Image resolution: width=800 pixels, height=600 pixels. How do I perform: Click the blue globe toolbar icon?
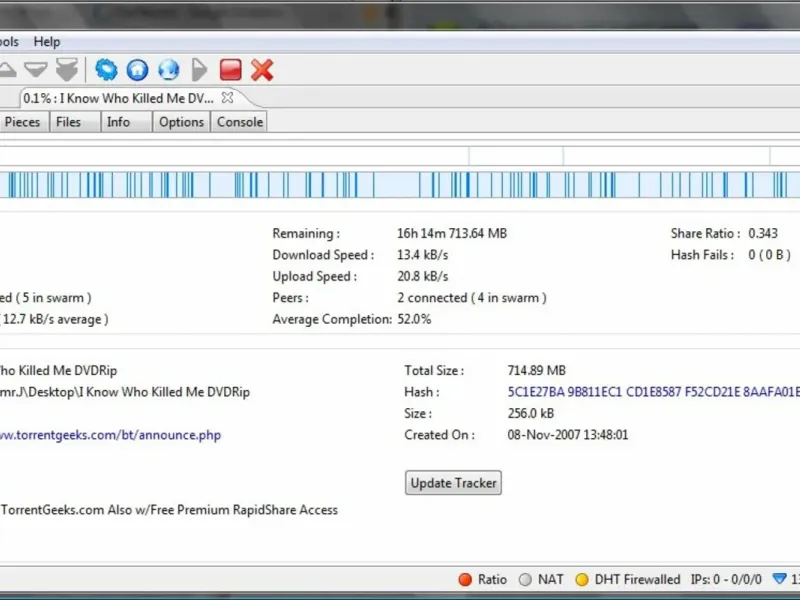(168, 70)
